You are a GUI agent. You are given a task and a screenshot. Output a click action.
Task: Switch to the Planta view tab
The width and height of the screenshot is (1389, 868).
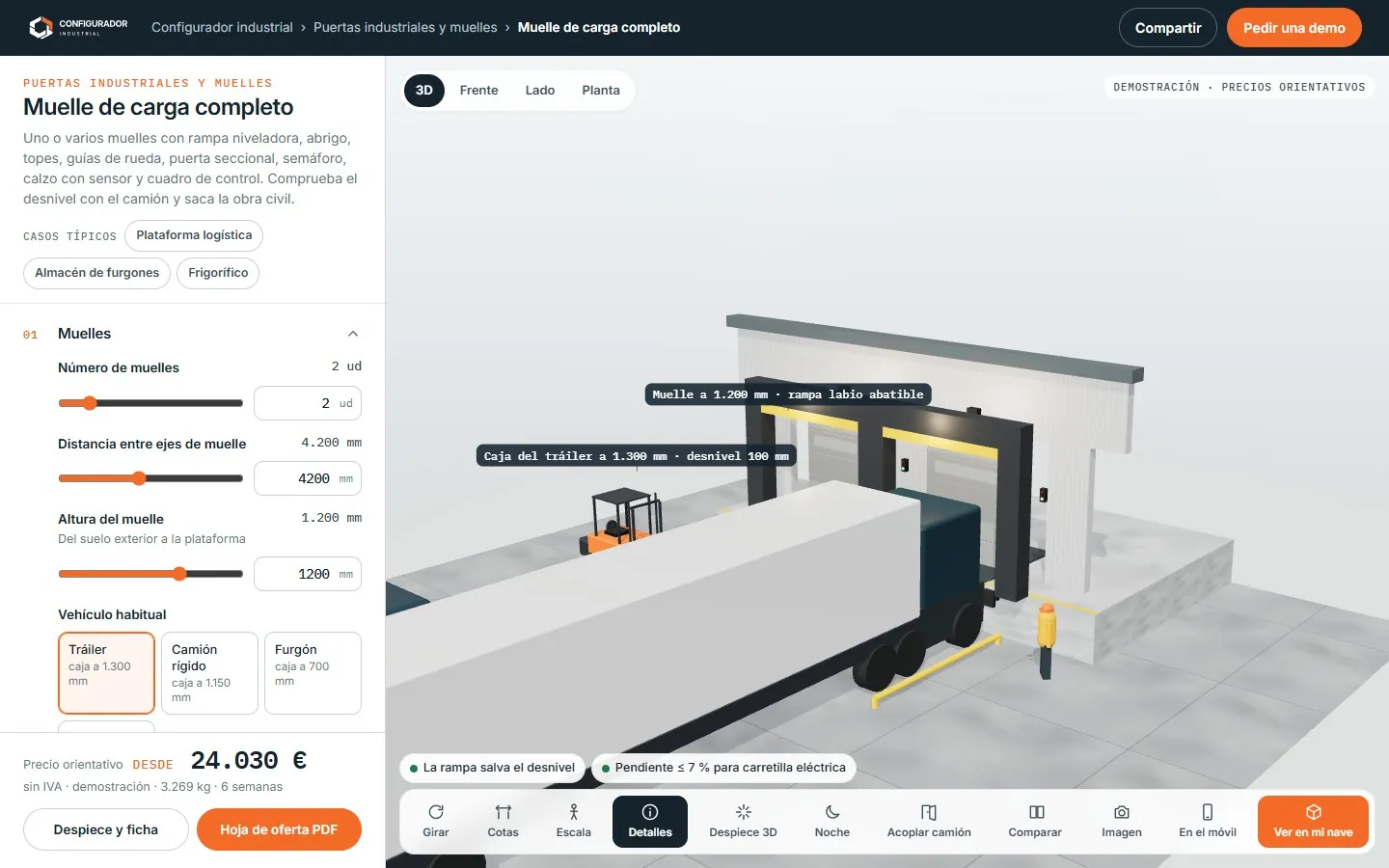point(601,91)
